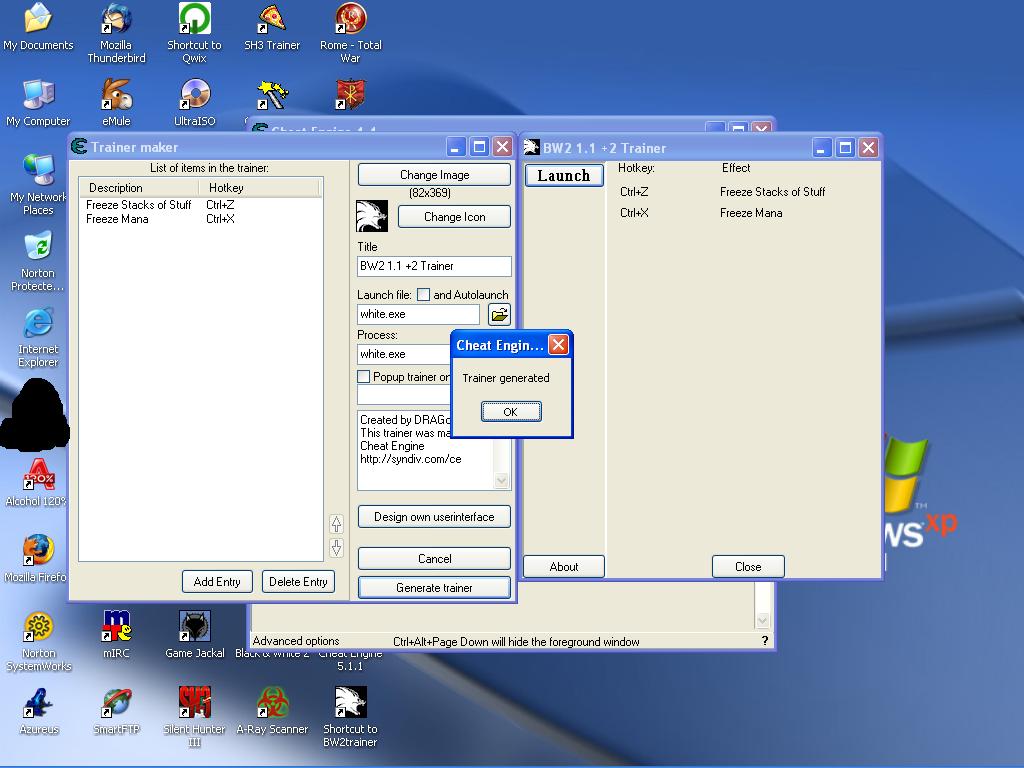Viewport: 1024px width, 768px height.
Task: Click the Launch button in trainer
Action: coord(564,176)
